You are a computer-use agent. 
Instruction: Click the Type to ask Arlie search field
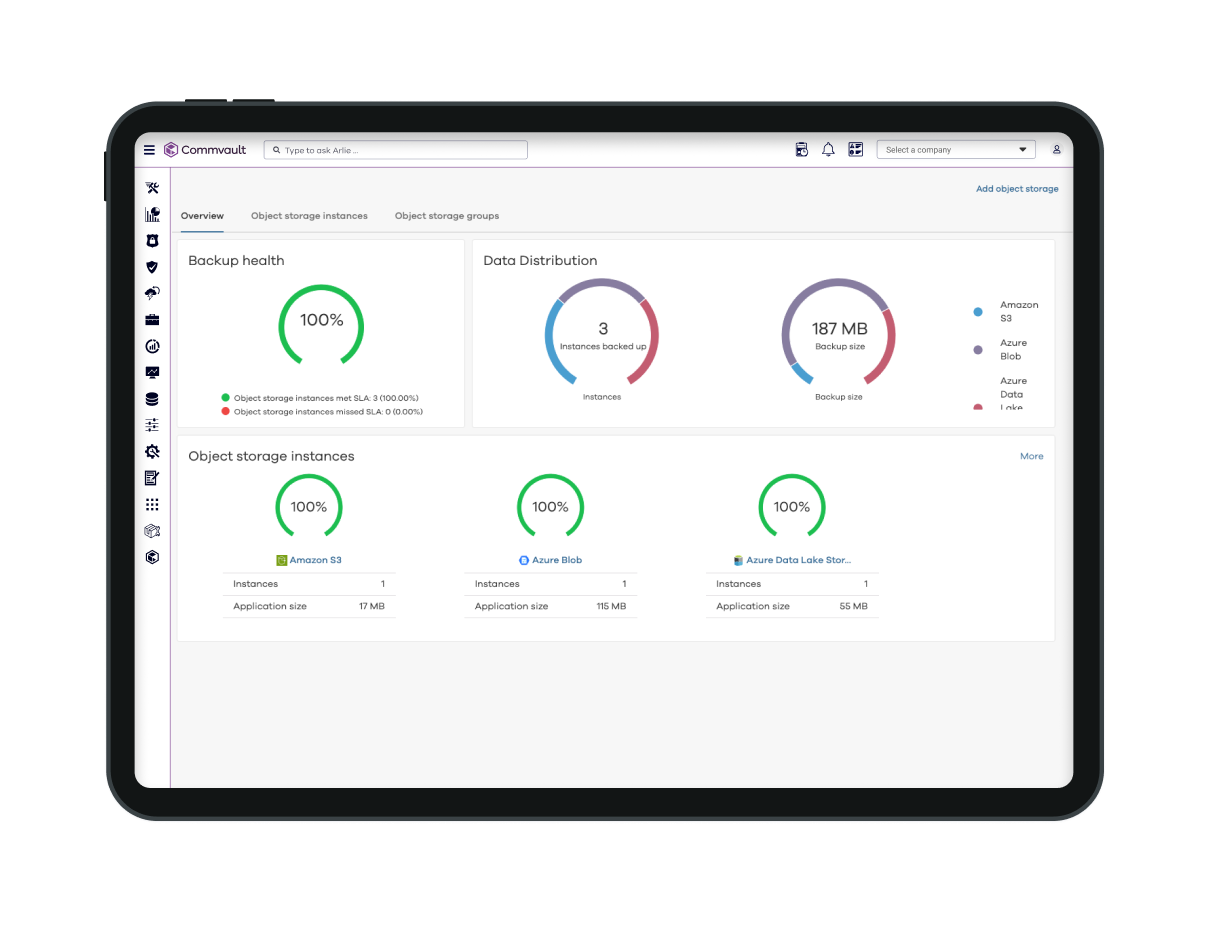tap(400, 150)
